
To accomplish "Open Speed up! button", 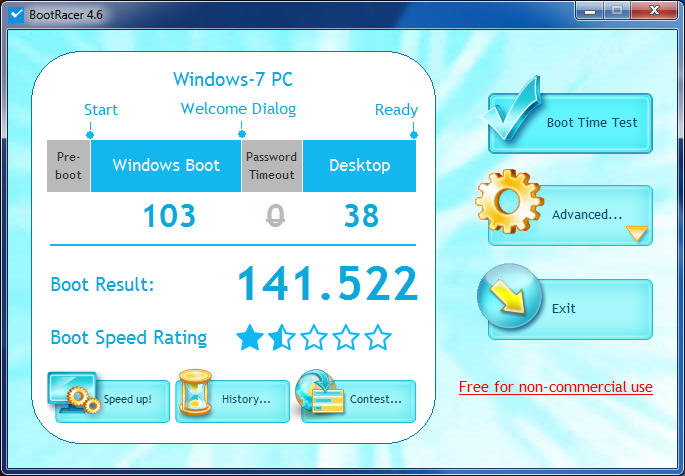I will 112,401.
